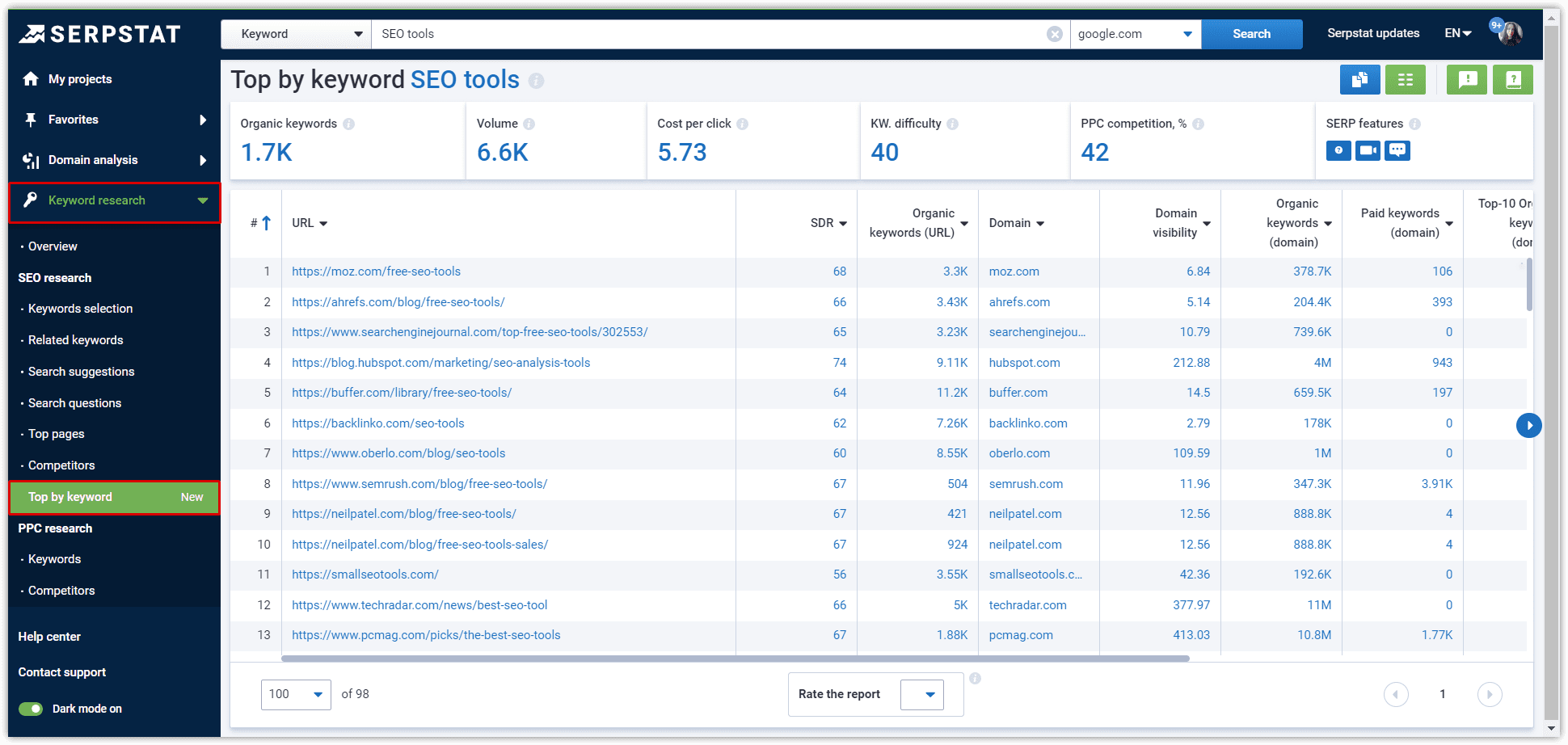The image size is (1568, 745).
Task: Click info icon beside Volume
Action: (529, 124)
